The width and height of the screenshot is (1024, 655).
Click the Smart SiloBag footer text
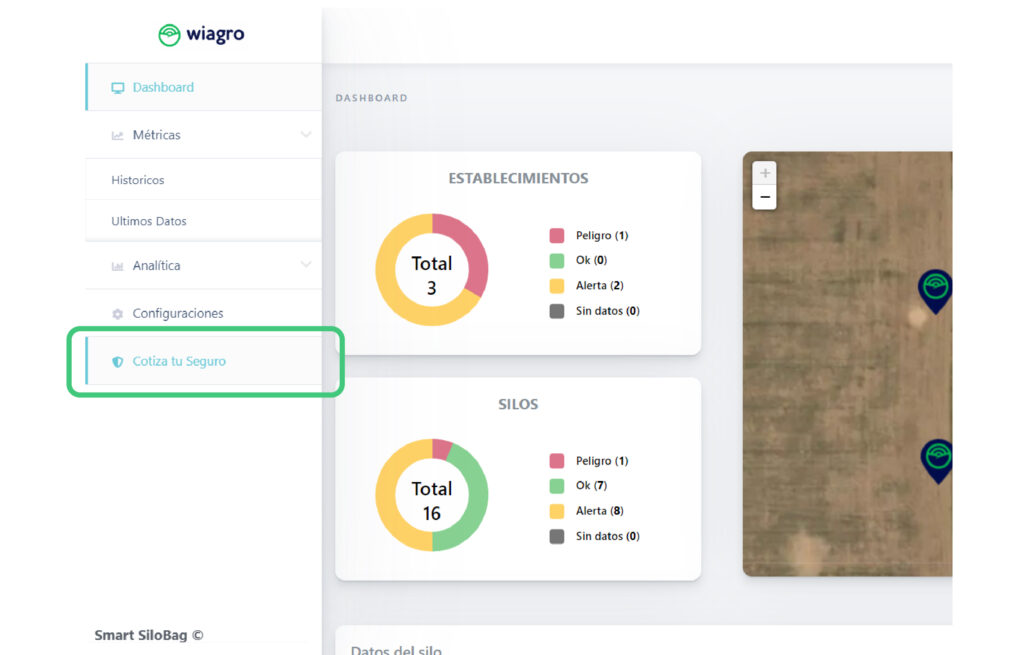pos(149,635)
